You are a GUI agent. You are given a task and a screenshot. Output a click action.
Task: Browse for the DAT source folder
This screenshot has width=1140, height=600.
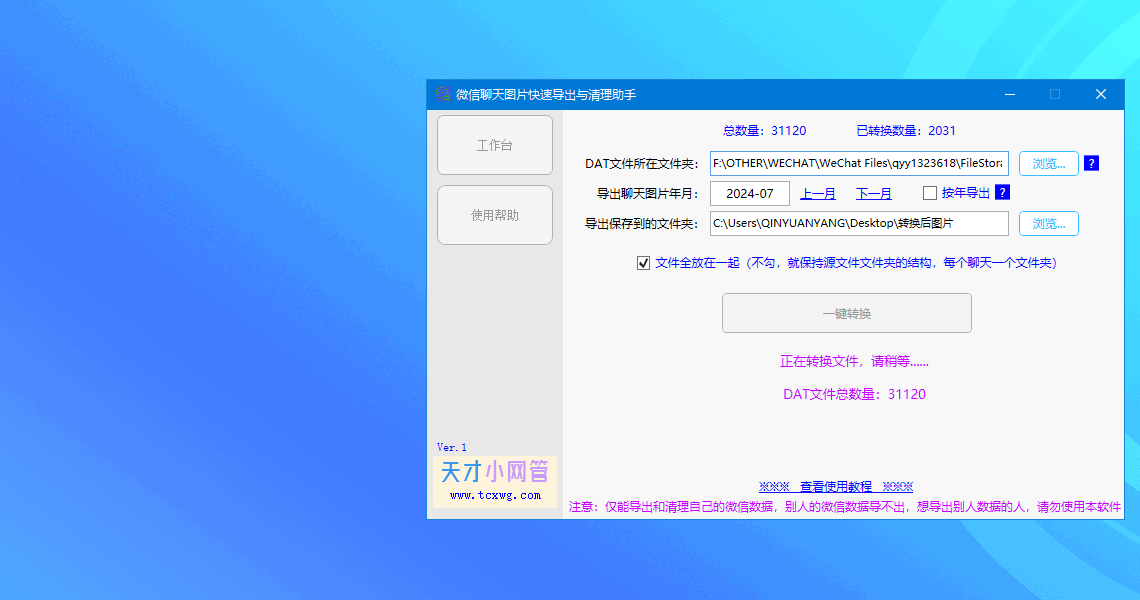1048,164
